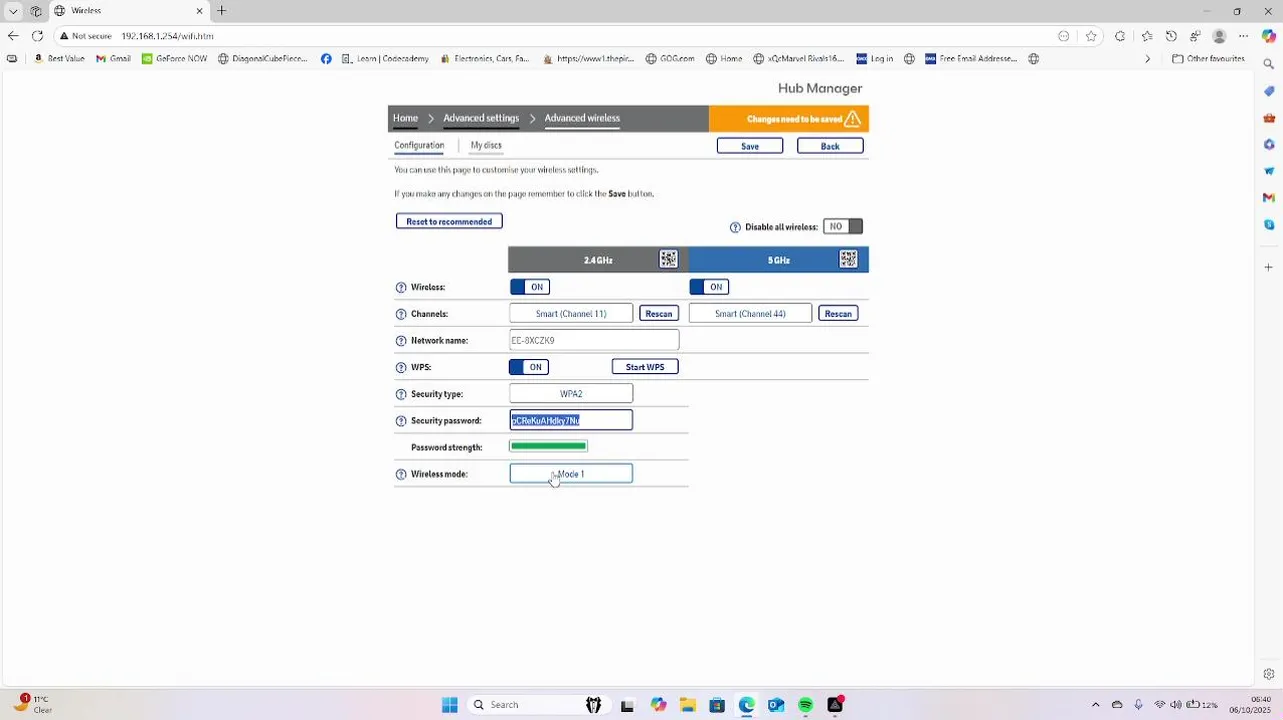Show more bookmarks chevron
This screenshot has height=720, width=1283.
[x=1147, y=59]
